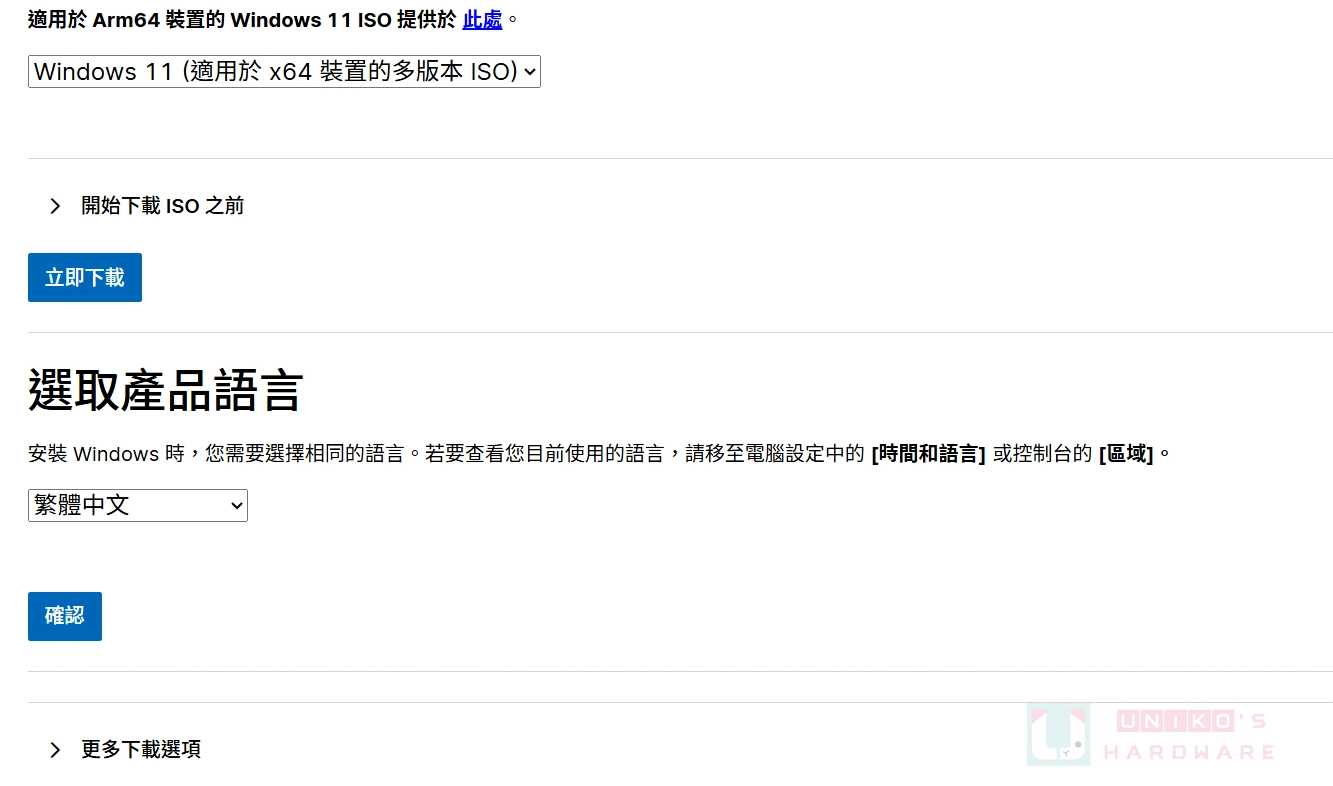Viewport: 1333px width, 786px height.
Task: Open the Windows 11 x64 多版本 ISO dropdown
Action: (284, 72)
